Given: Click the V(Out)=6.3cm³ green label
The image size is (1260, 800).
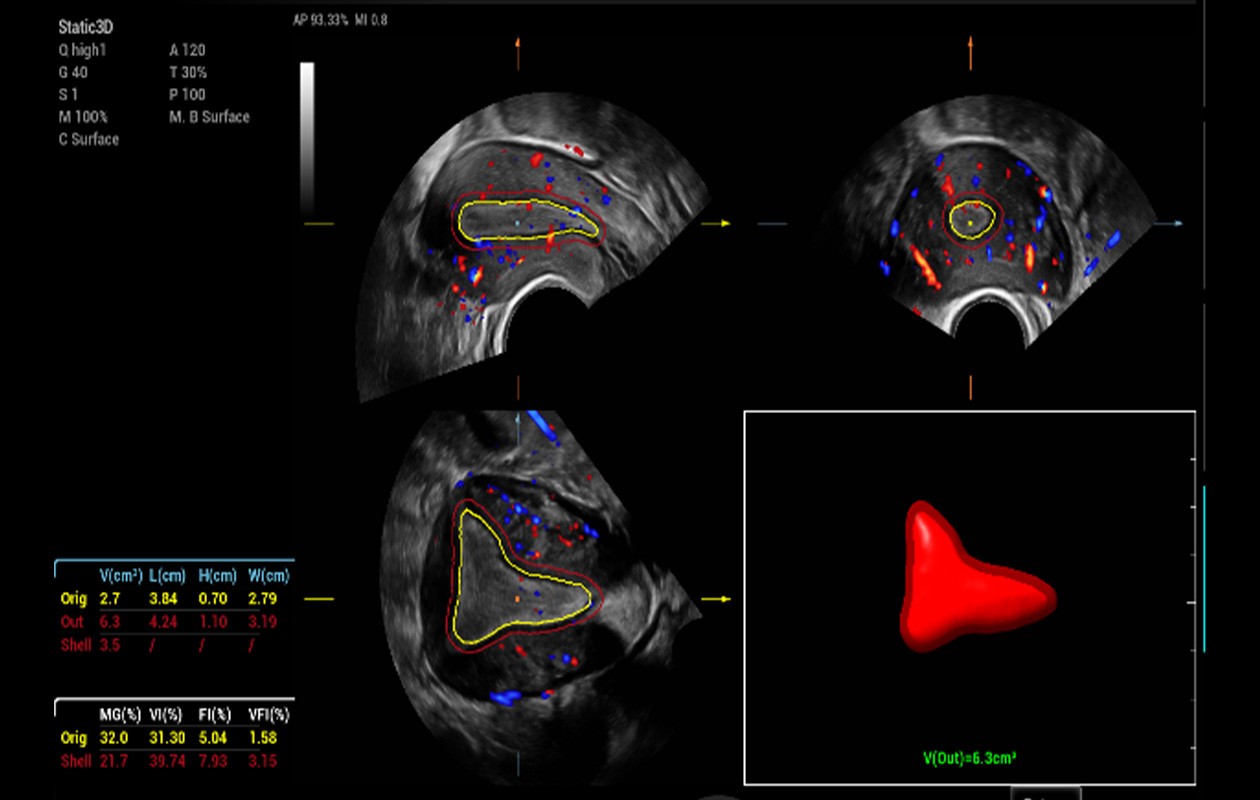Looking at the screenshot, I should 969,758.
